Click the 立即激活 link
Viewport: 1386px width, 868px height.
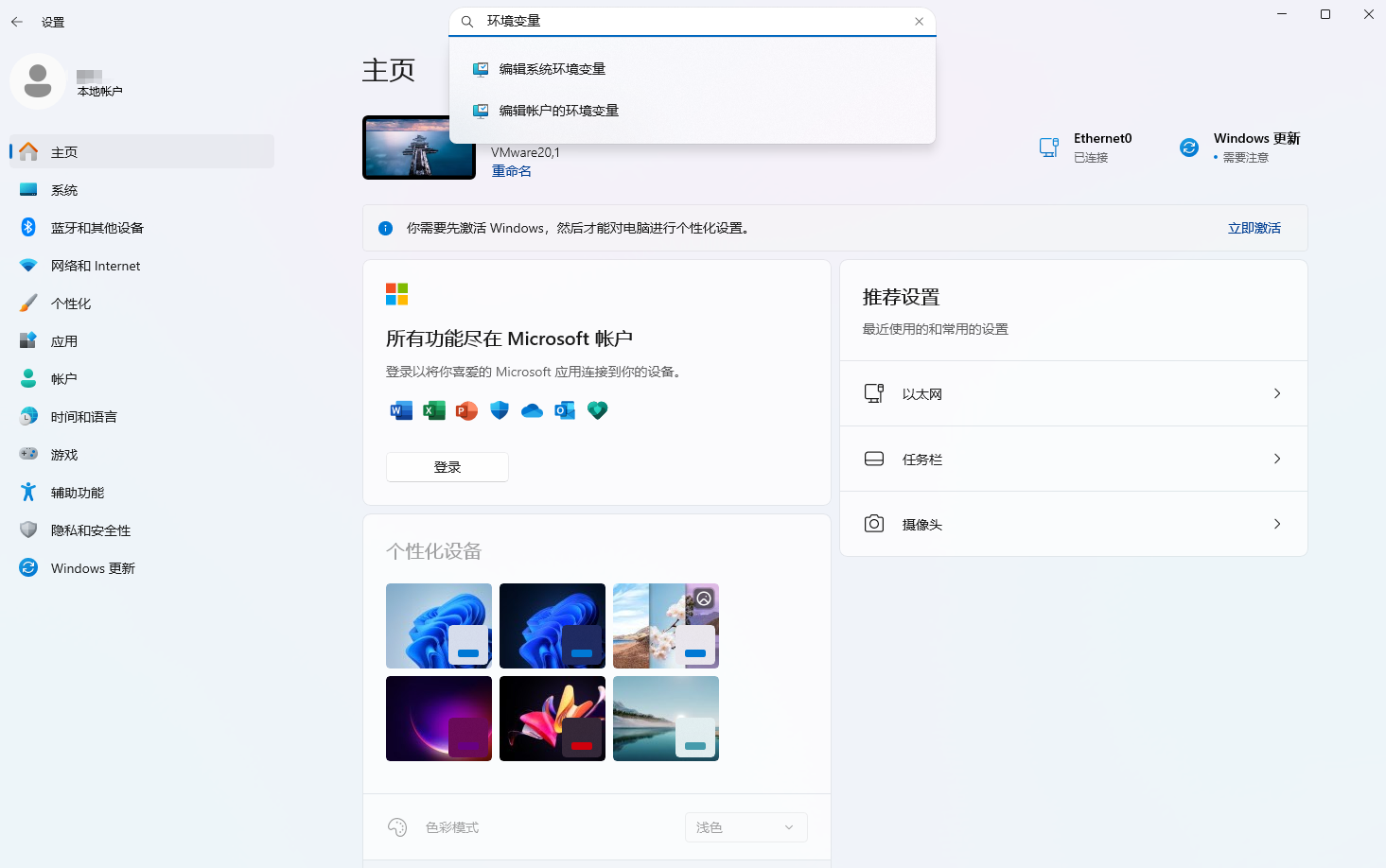click(x=1254, y=228)
